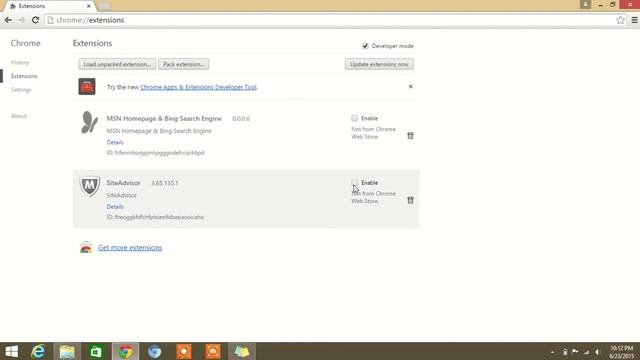Screen dimensions: 640x360
Task: Open the blue Chromium icon on taskbar
Action: pyautogui.click(x=154, y=351)
